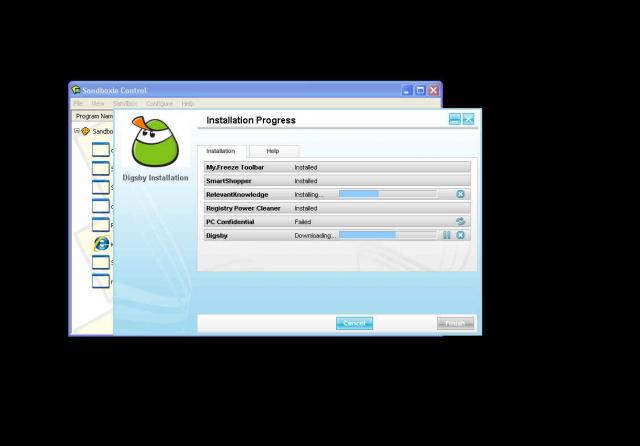Click the Finish button
Viewport: 640px width, 446px height.
tap(456, 323)
